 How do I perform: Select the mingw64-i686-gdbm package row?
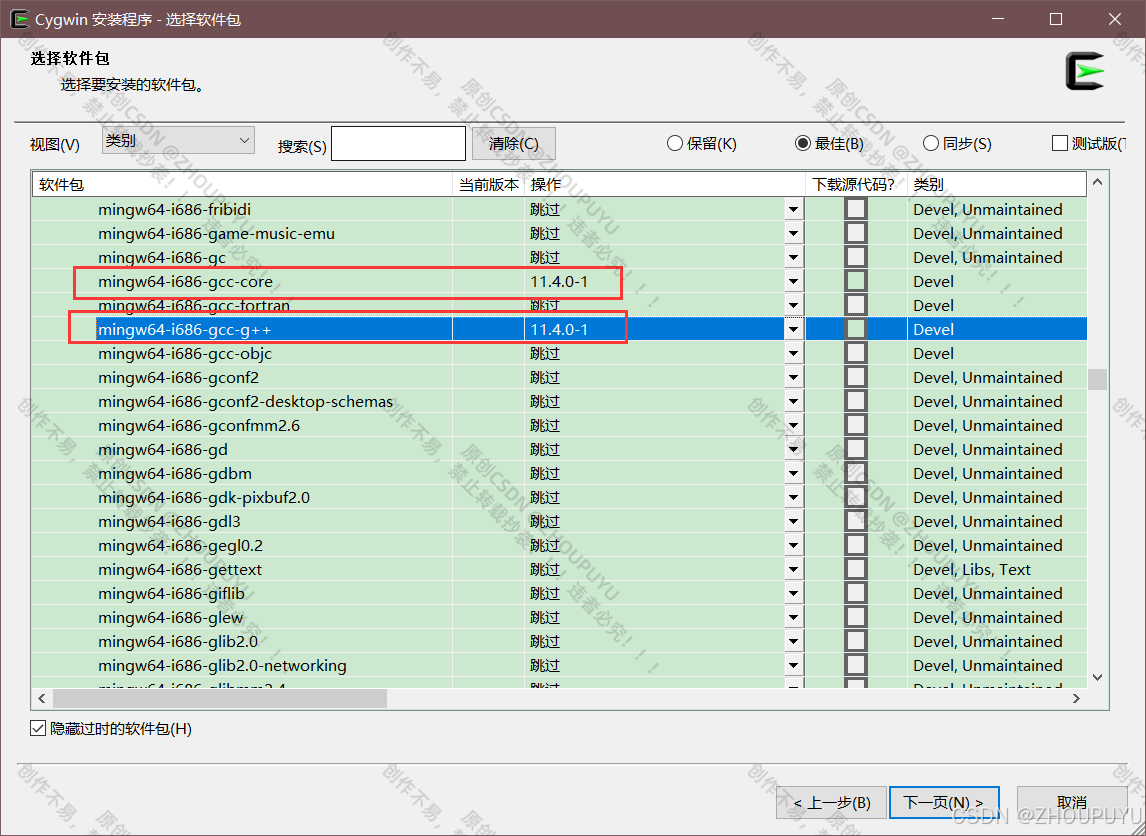(559, 474)
